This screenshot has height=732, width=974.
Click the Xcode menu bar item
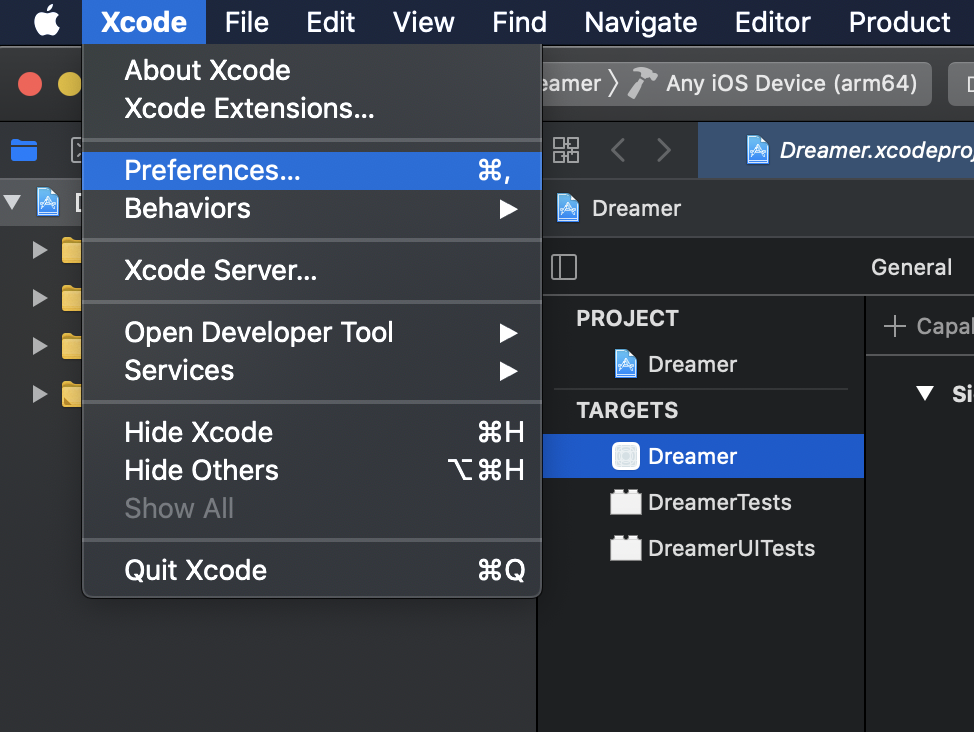click(x=143, y=22)
